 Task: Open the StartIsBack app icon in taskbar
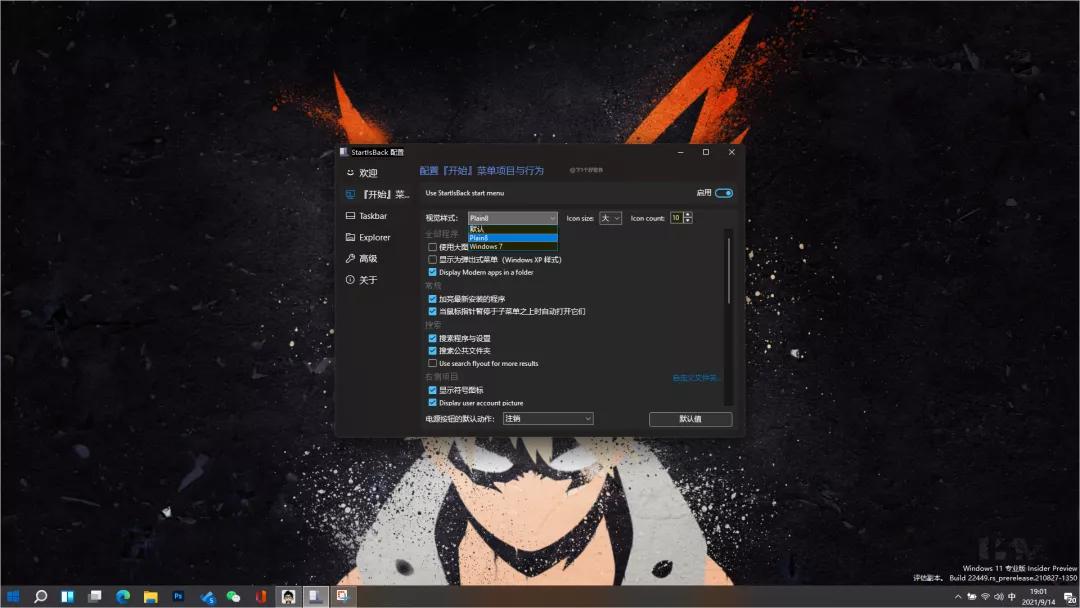(315, 597)
